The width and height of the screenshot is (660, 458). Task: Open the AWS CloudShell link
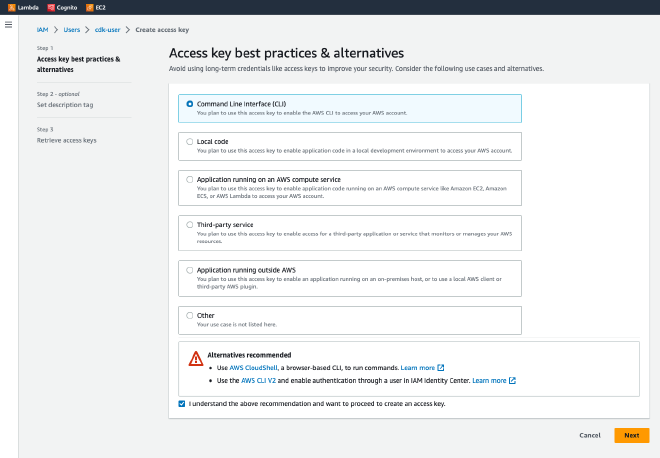point(262,368)
